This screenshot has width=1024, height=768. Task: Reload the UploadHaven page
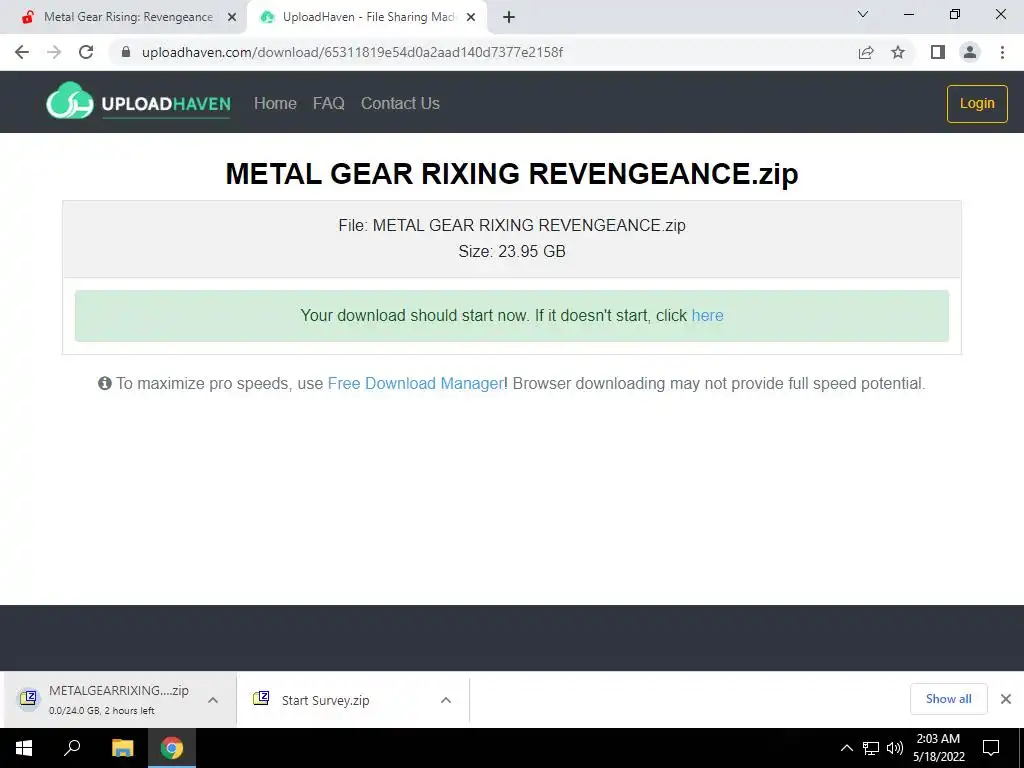(x=86, y=52)
